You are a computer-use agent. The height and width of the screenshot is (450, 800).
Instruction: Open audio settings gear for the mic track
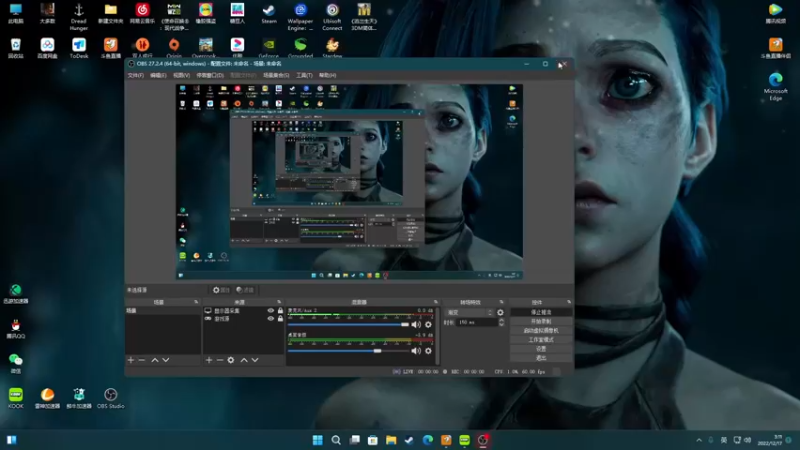[x=428, y=324]
